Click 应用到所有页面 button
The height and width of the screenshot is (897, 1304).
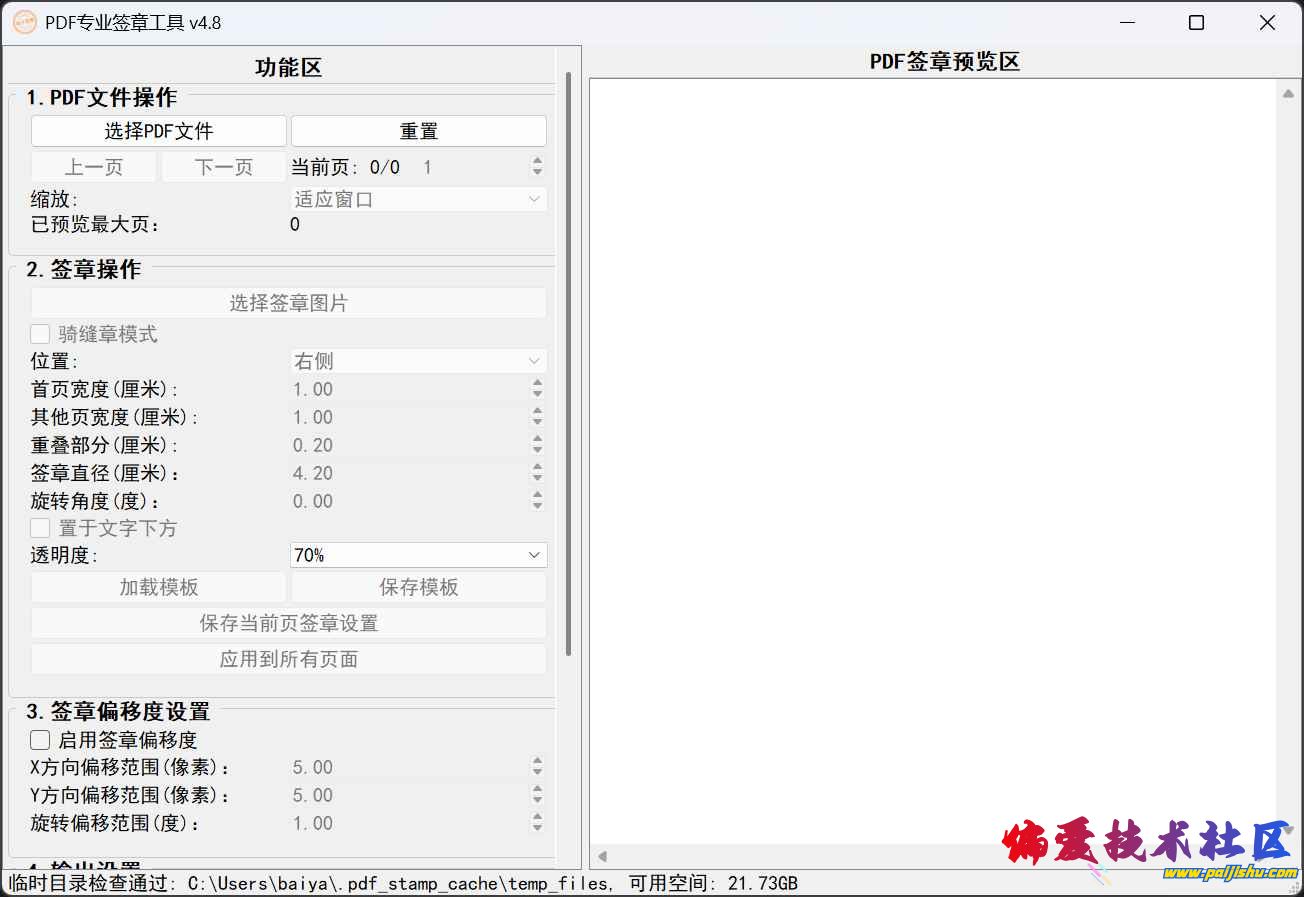click(x=288, y=659)
